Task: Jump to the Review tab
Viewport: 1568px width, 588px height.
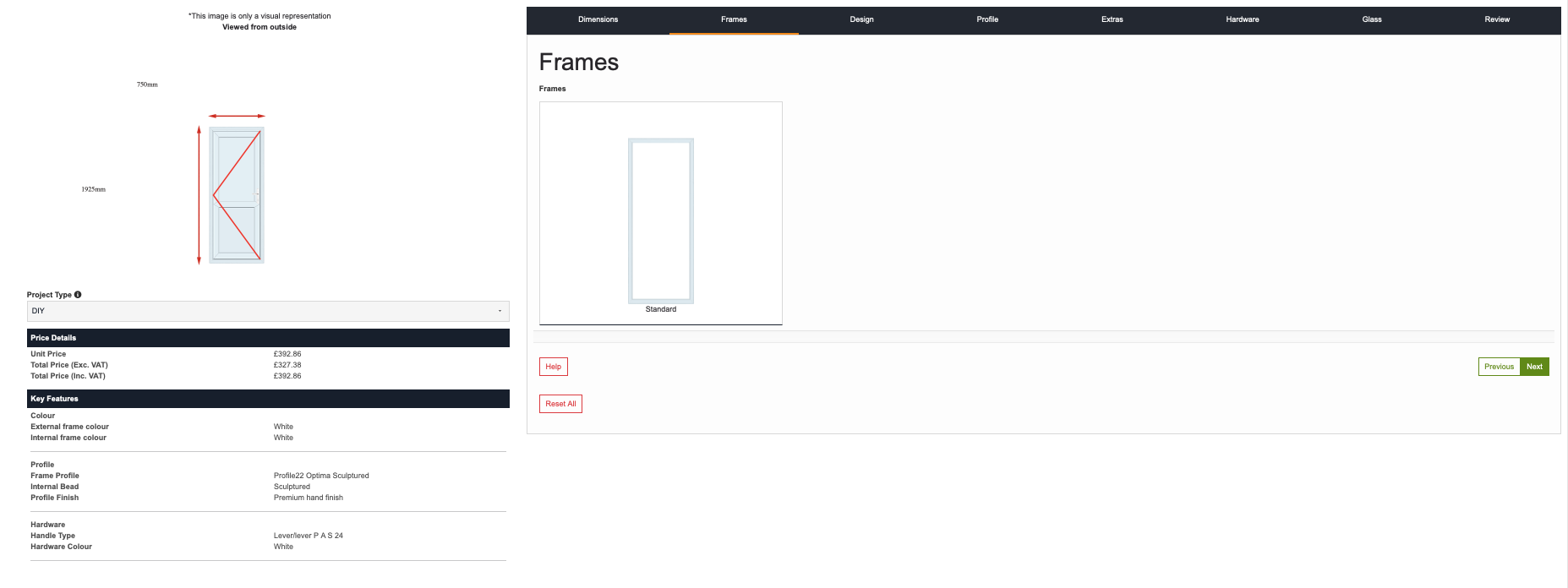Action: point(1496,19)
